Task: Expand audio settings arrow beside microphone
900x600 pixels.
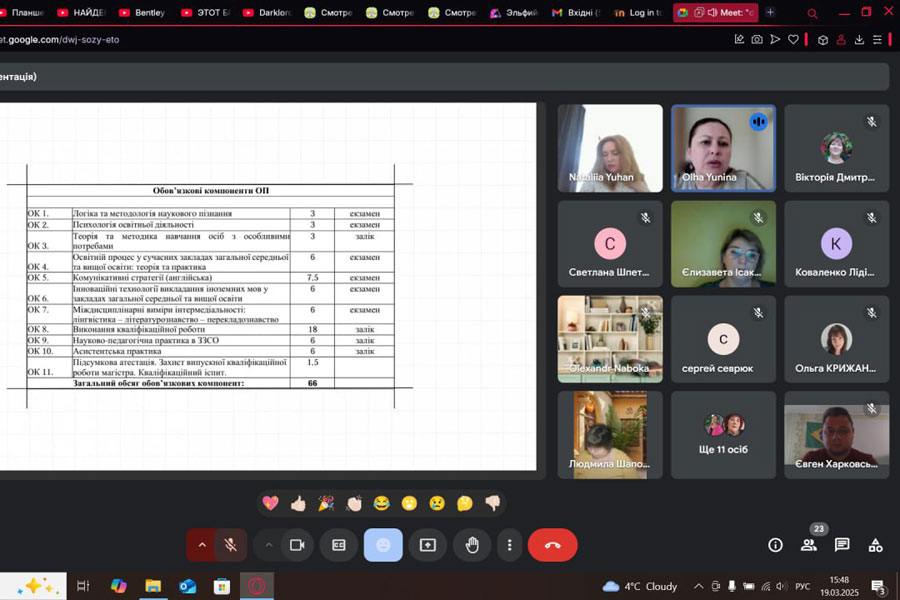Action: (202, 545)
